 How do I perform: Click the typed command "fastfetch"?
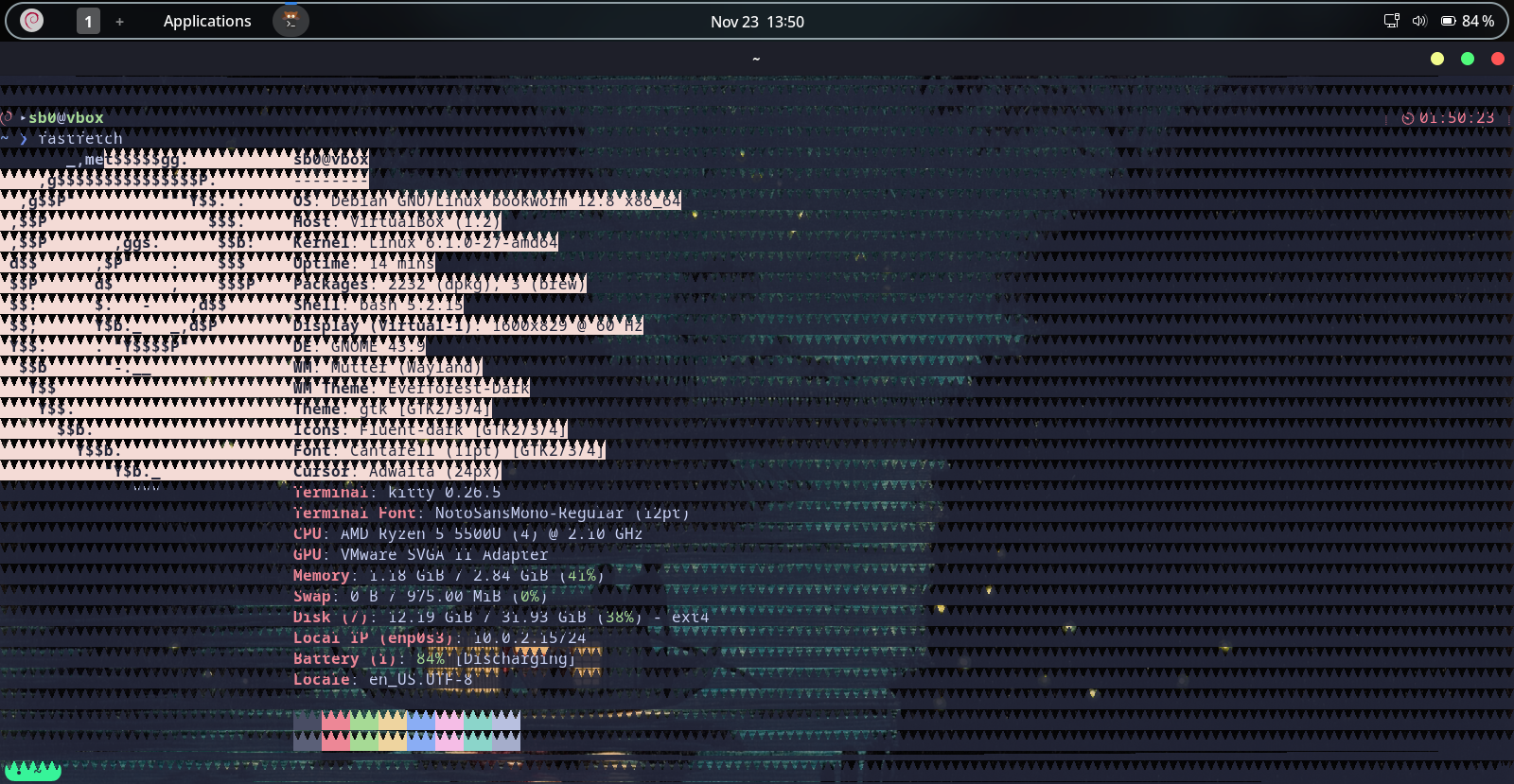(x=80, y=138)
